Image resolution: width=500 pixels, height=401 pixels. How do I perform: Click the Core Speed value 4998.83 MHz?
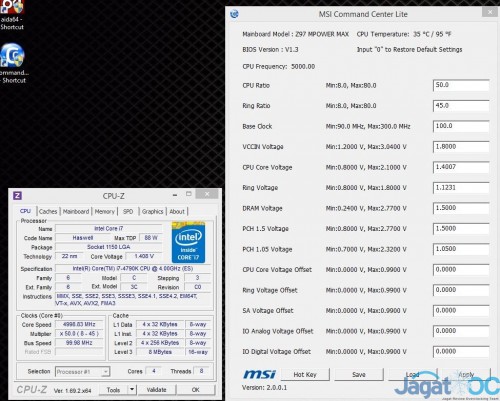coord(79,324)
